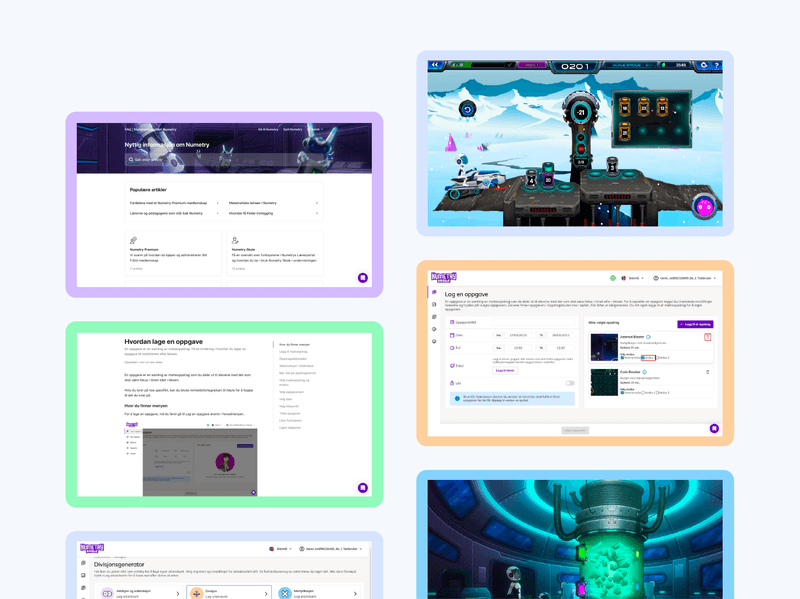
Task: Open chat bubble on the FAQ page
Action: [x=363, y=278]
